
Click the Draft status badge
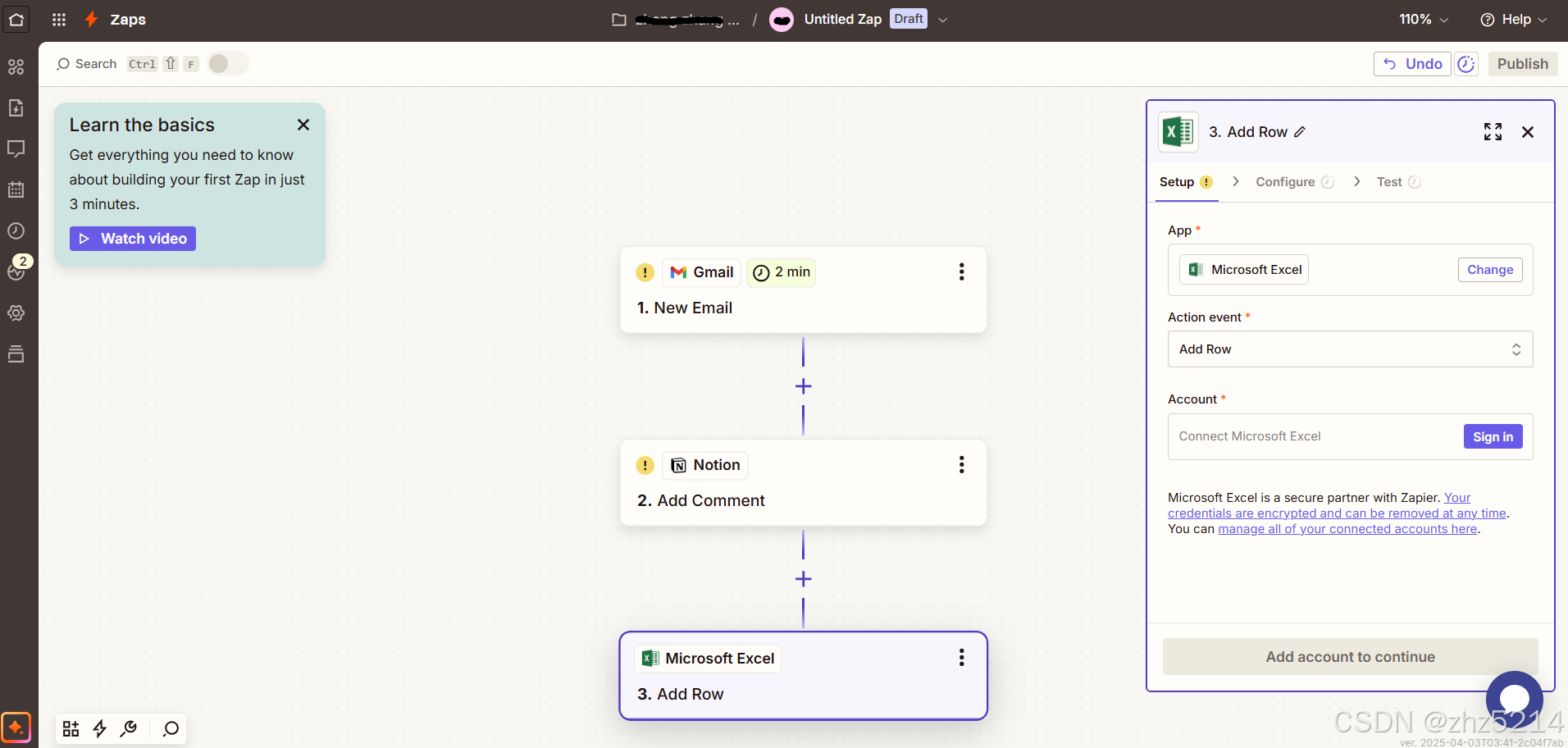[909, 19]
